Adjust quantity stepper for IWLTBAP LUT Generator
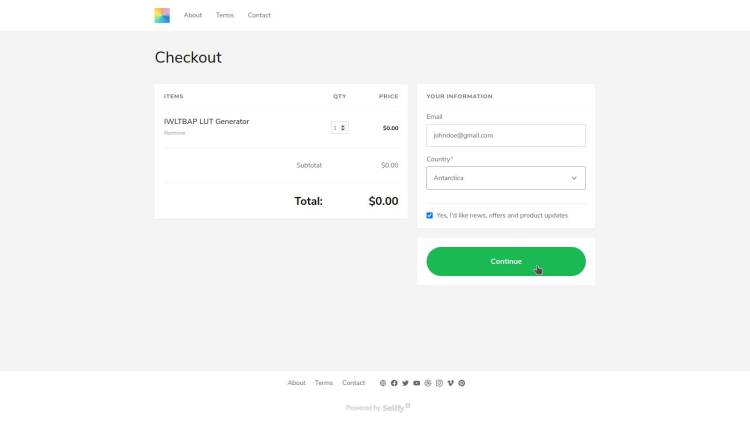 (340, 128)
